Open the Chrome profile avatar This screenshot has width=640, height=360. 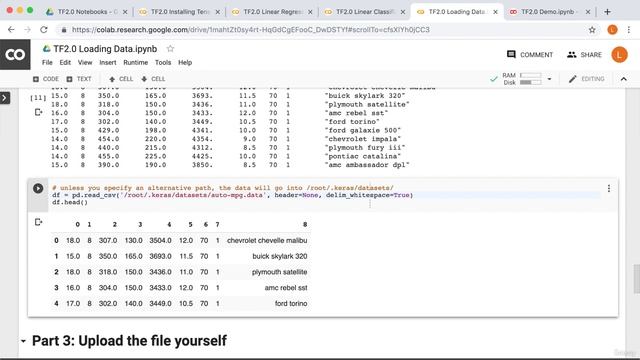612,29
